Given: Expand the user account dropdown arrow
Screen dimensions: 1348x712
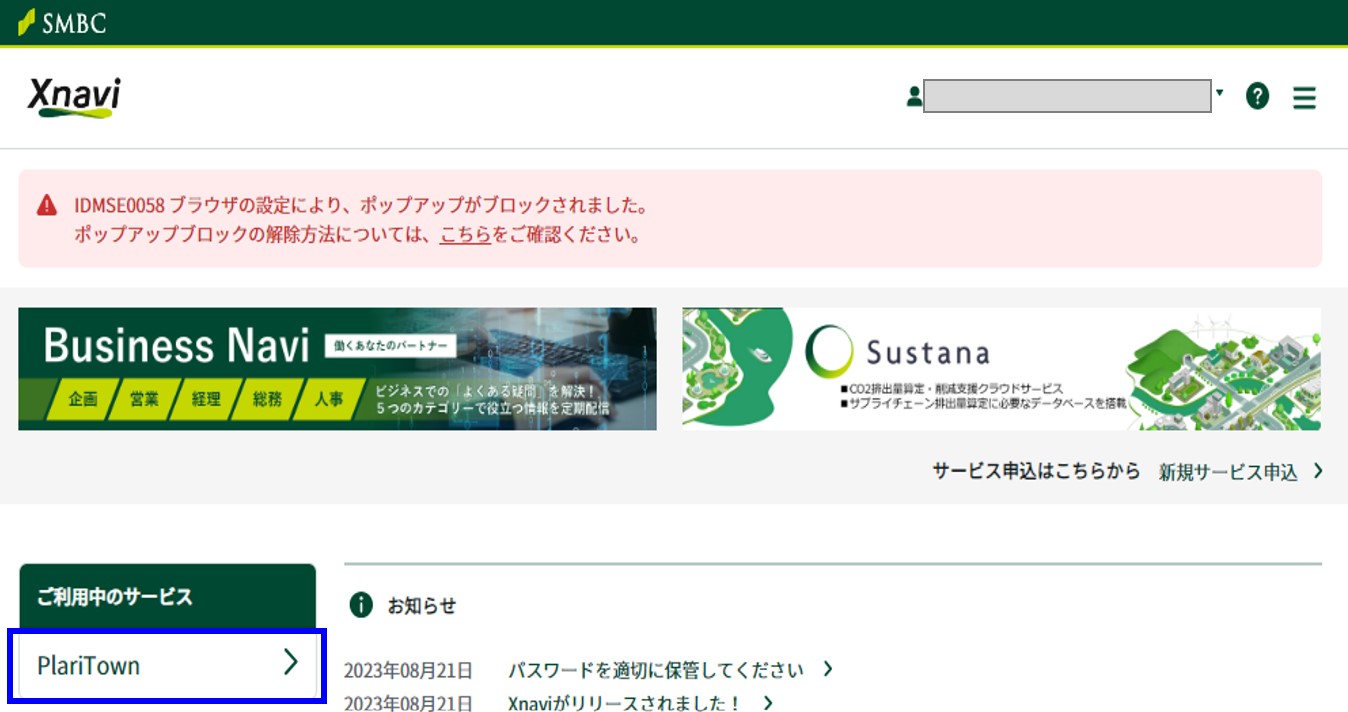Looking at the screenshot, I should 1219,93.
